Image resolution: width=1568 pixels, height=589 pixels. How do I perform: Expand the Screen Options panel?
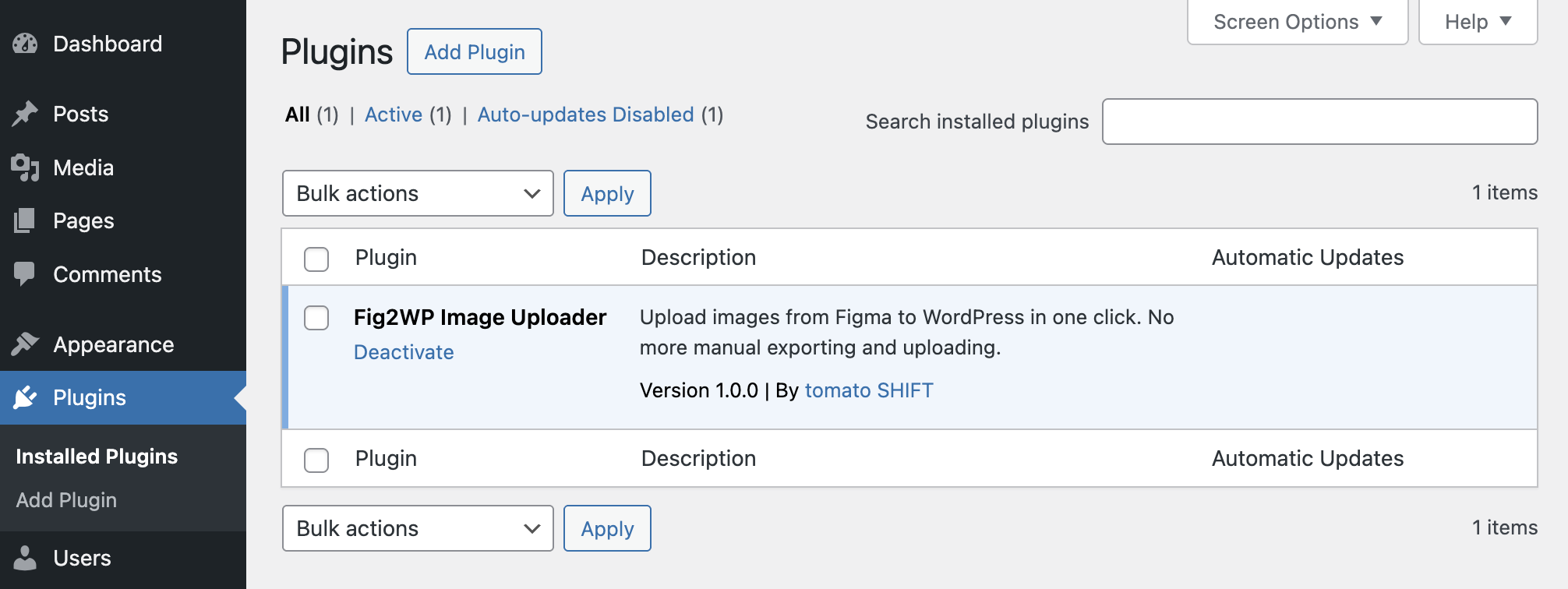pyautogui.click(x=1296, y=22)
